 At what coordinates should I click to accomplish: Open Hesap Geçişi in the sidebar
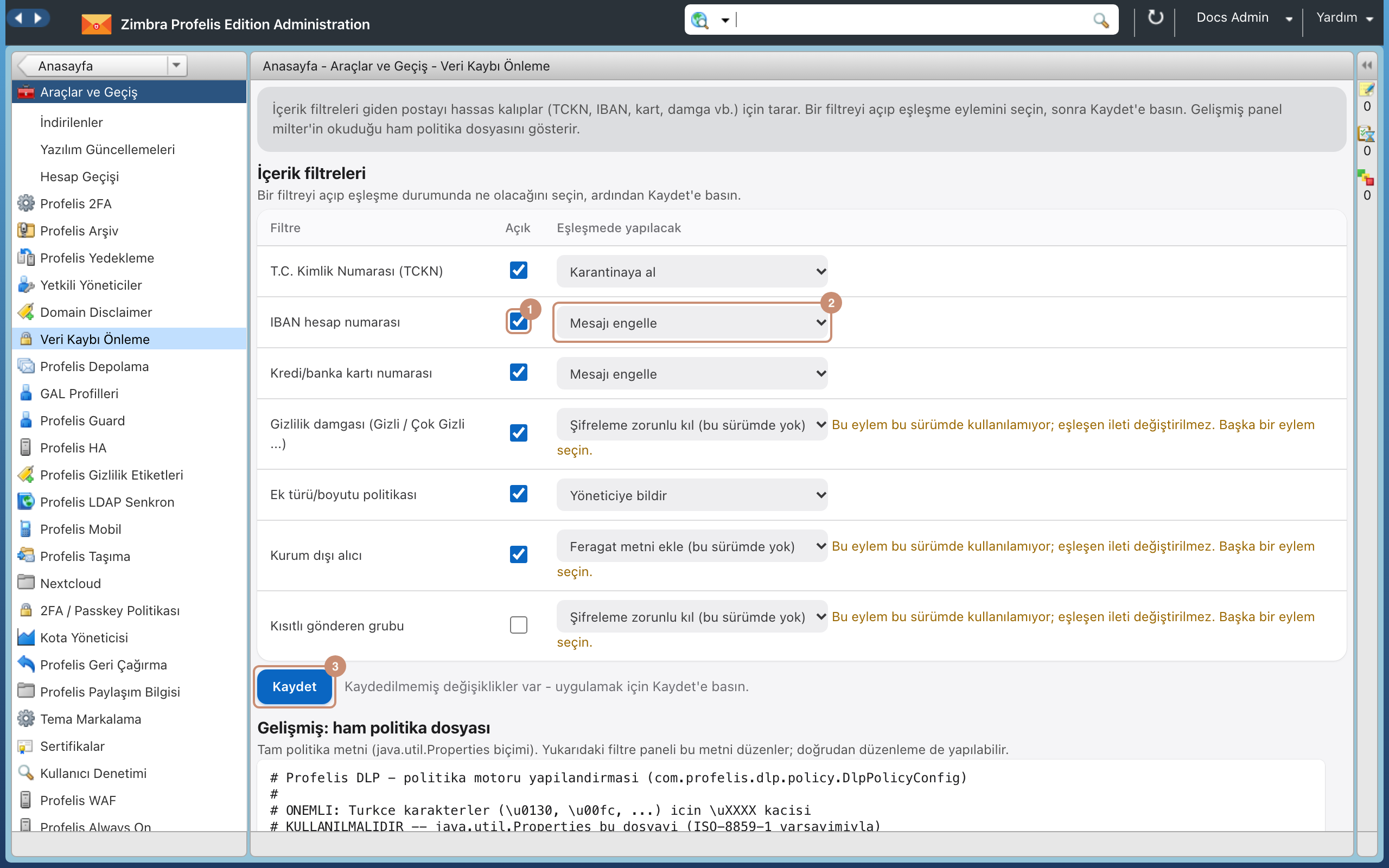(79, 176)
